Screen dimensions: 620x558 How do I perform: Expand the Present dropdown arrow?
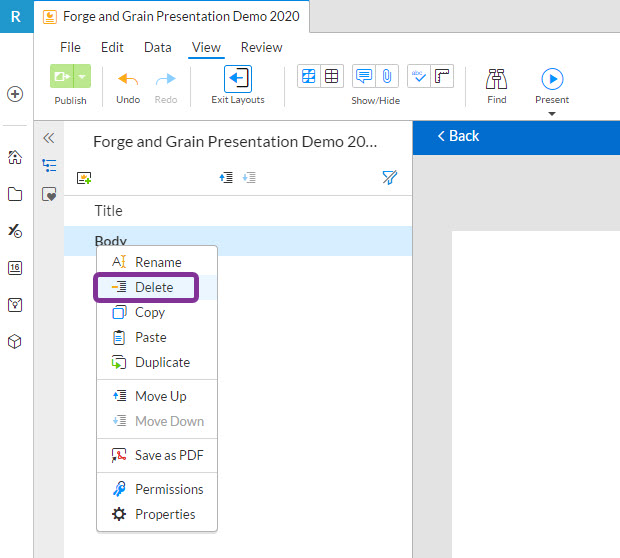coord(552,114)
